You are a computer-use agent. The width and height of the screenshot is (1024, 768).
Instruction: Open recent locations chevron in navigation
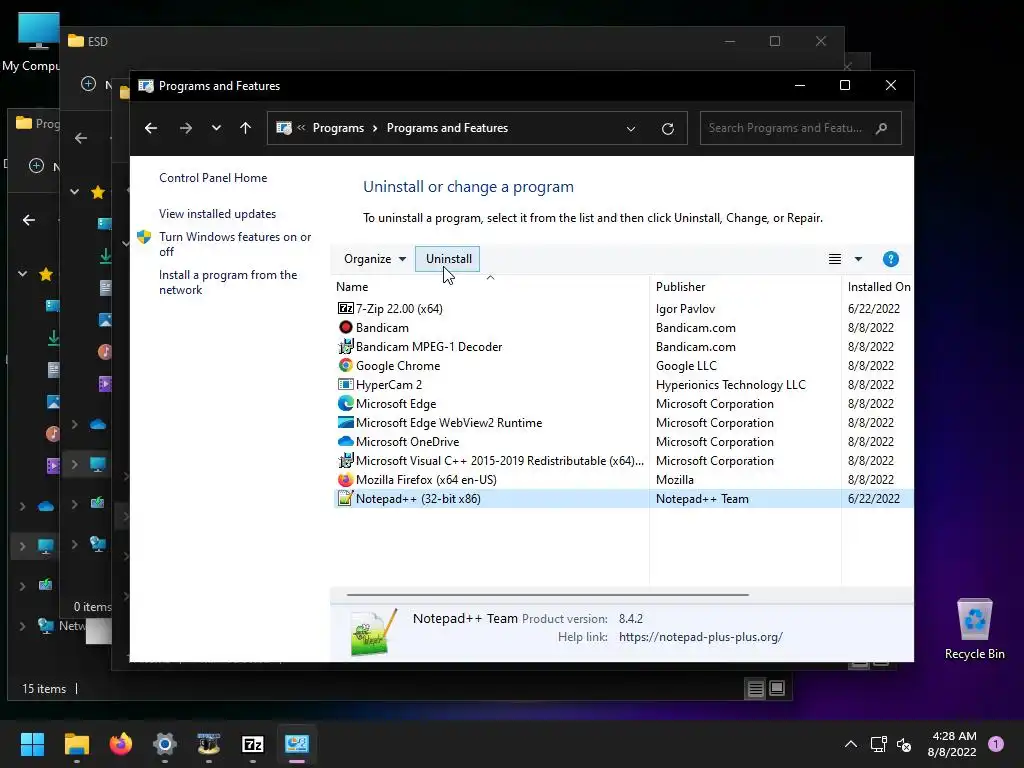pos(216,128)
